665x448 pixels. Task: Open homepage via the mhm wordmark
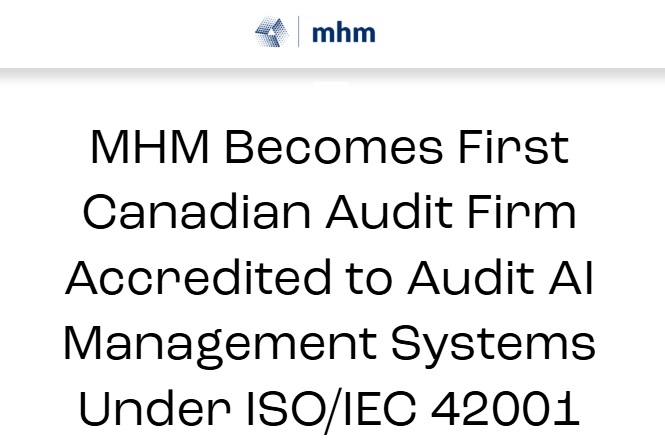tap(343, 33)
